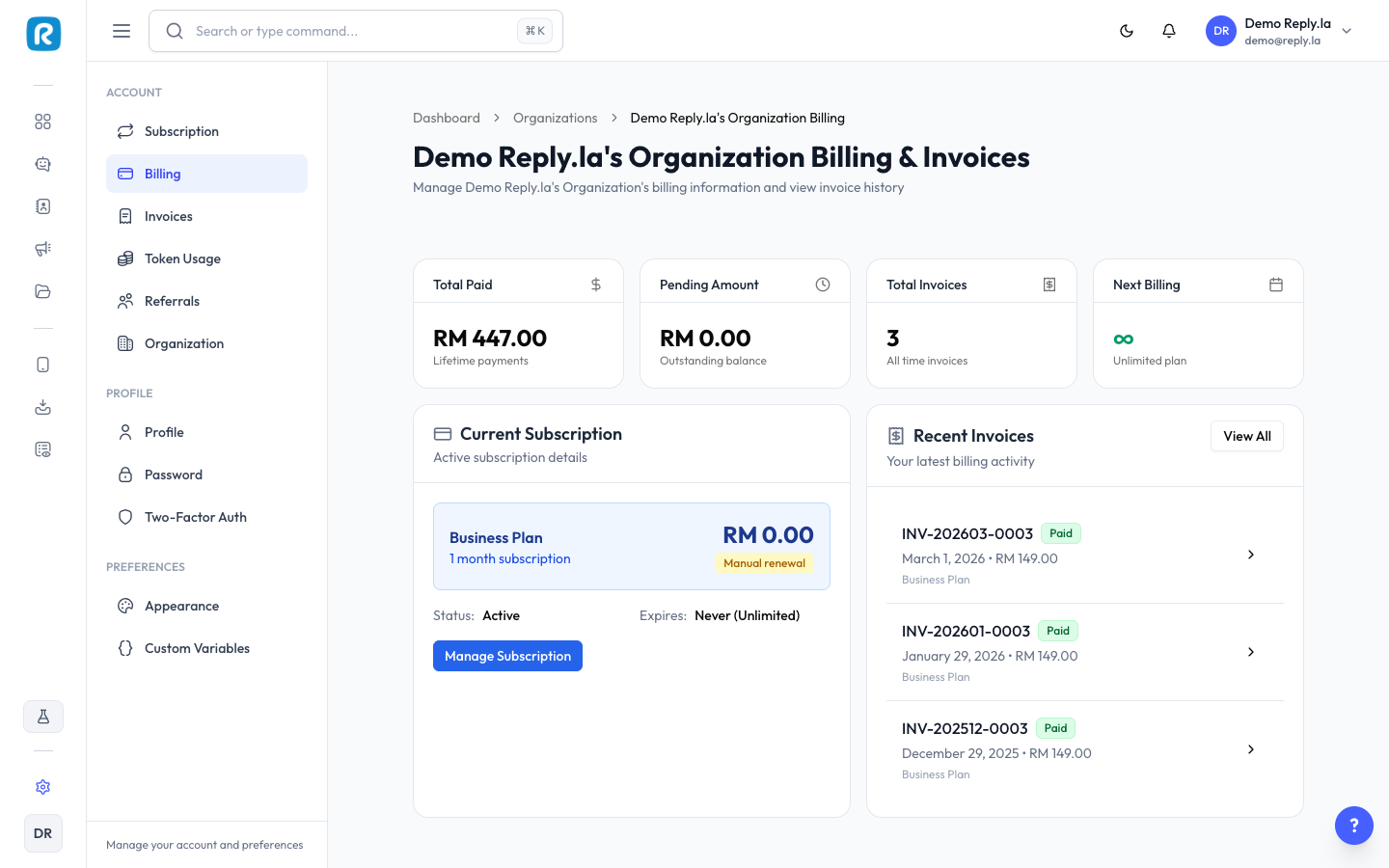Click the 'Unlimited plan' text
1389x868 pixels.
pos(1150,361)
